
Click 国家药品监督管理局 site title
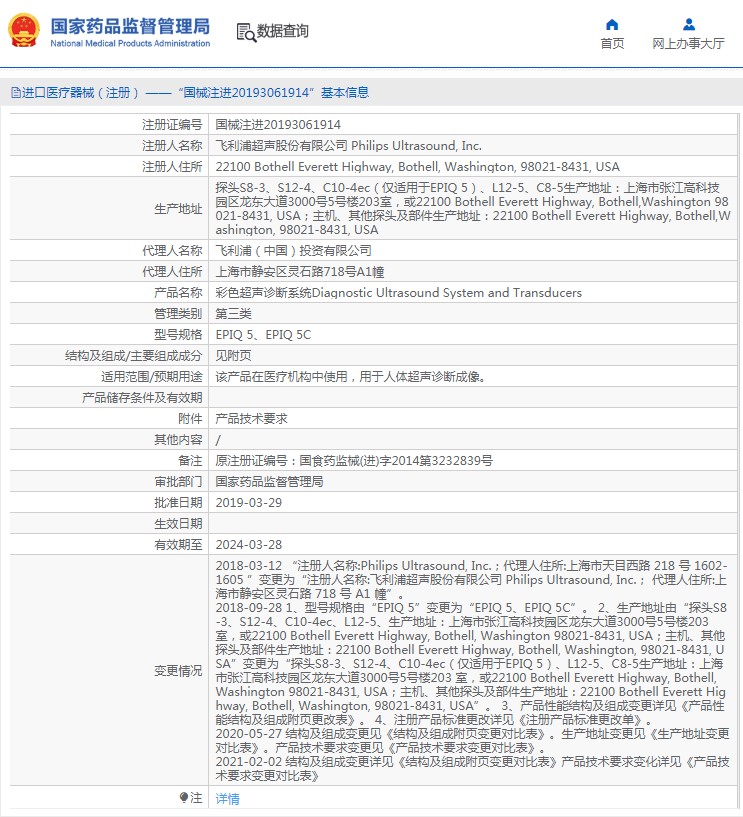tap(130, 26)
